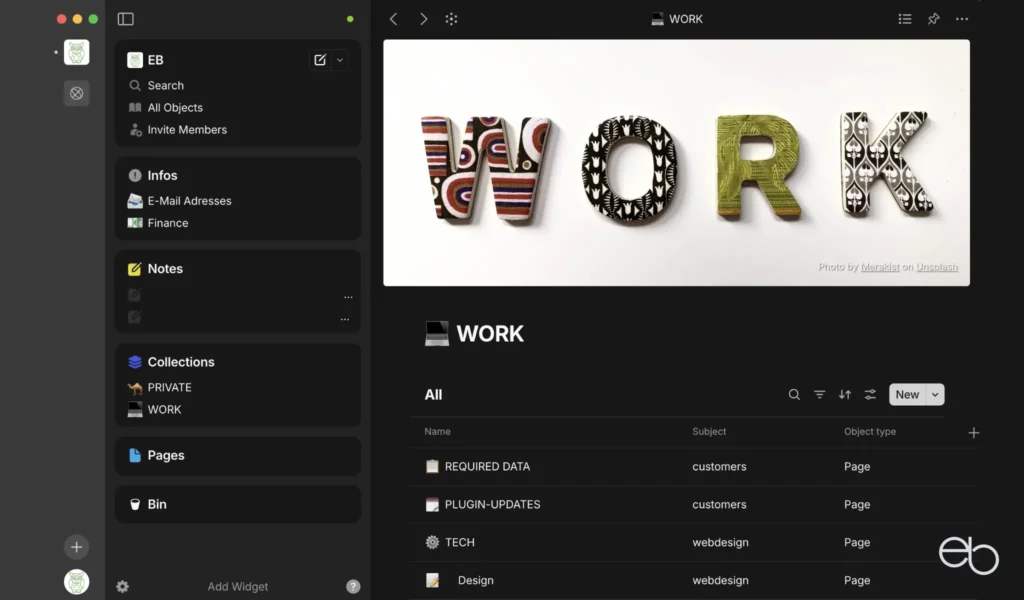Open view settings sliders icon

point(871,394)
